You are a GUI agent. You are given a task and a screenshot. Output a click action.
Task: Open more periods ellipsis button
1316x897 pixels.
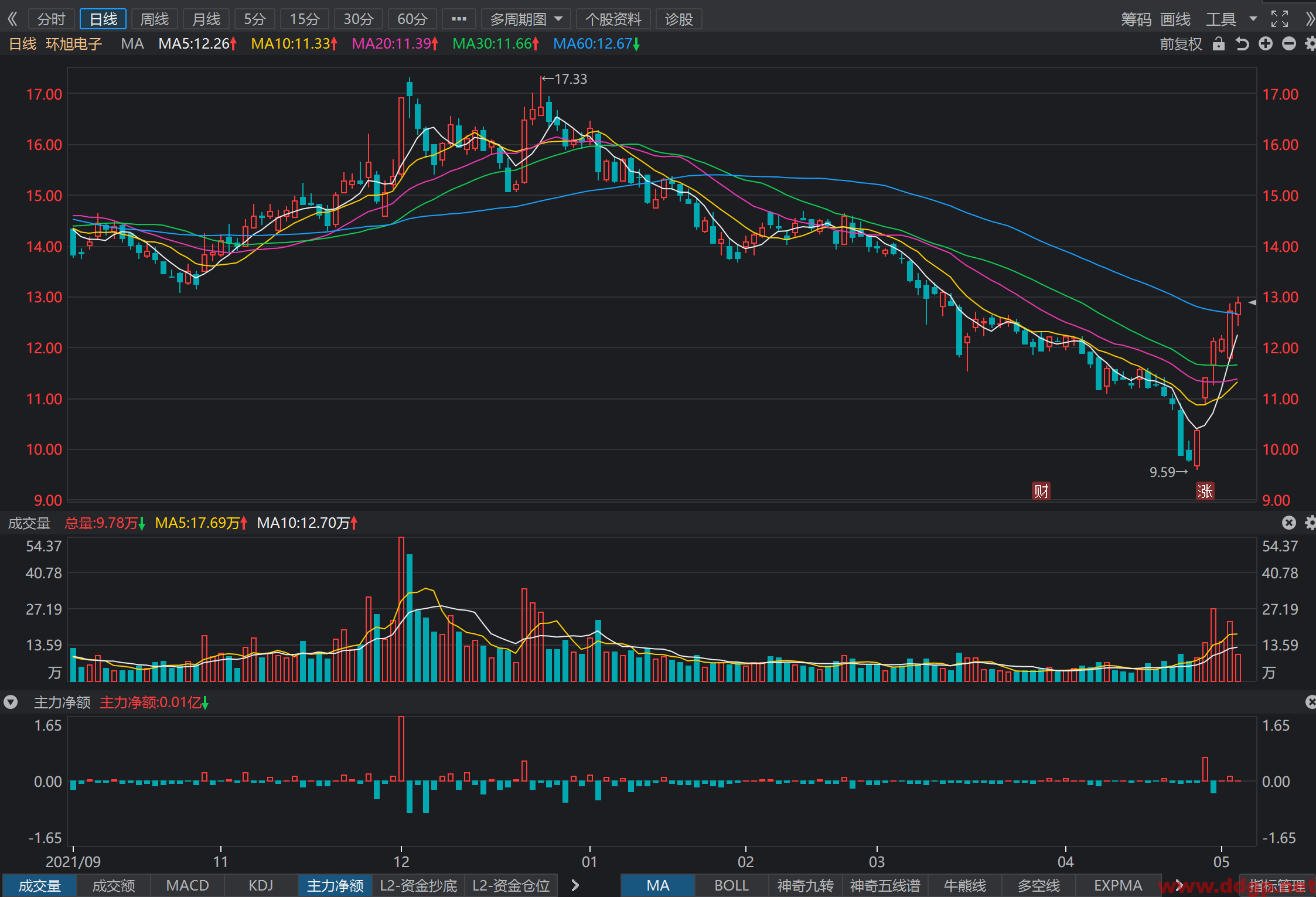pos(459,19)
